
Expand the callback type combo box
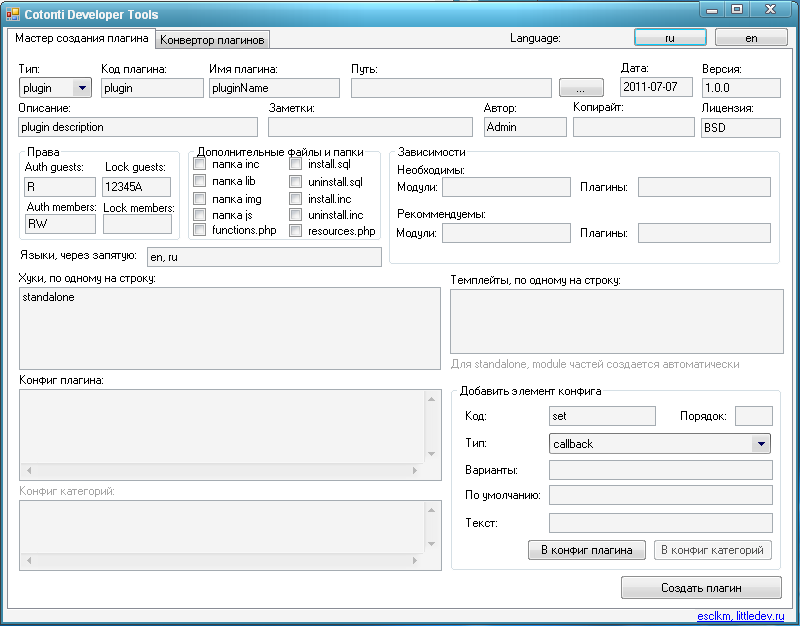(x=761, y=443)
